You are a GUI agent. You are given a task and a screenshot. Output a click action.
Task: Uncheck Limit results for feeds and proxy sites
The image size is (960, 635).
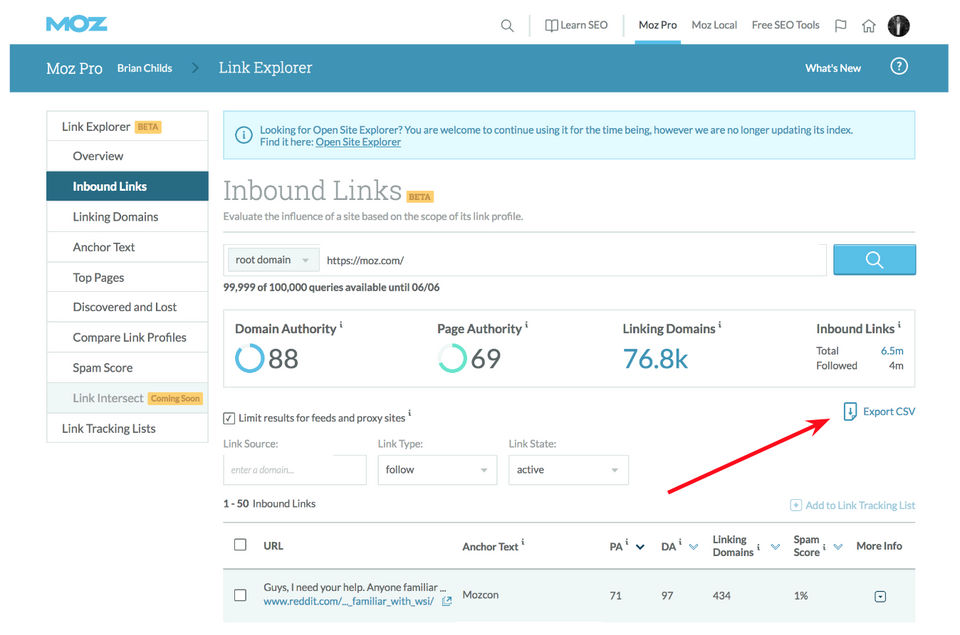pyautogui.click(x=229, y=418)
